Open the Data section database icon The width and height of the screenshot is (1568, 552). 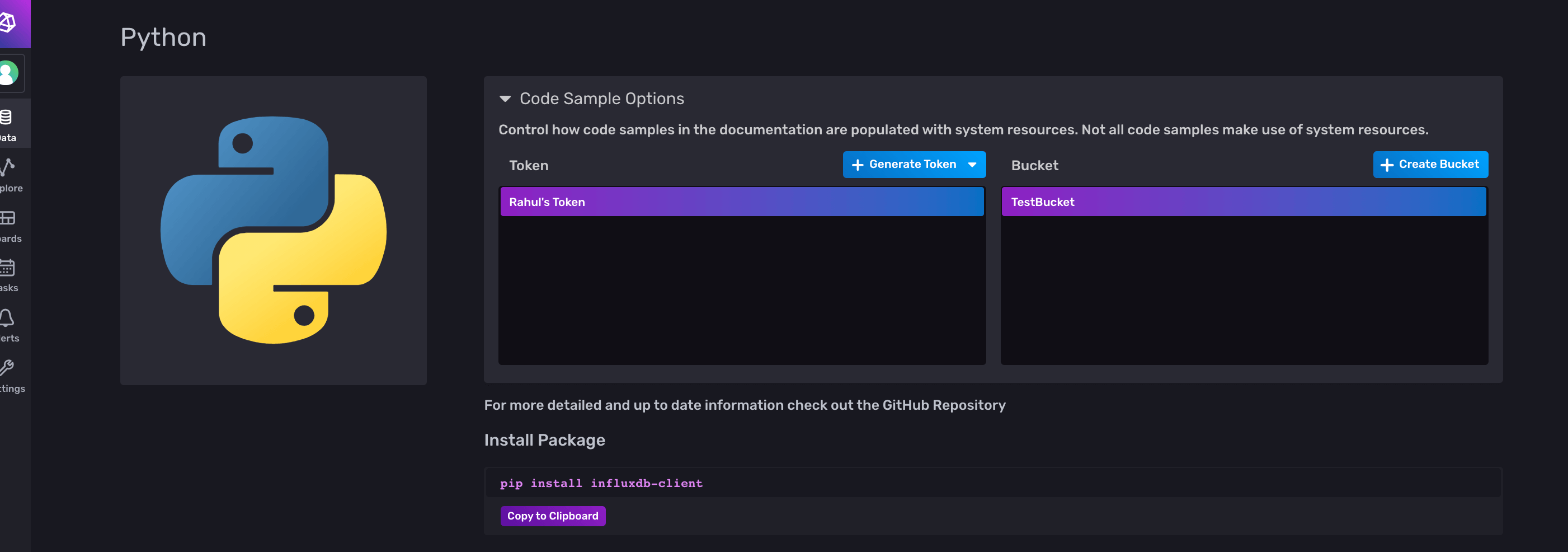click(x=7, y=117)
